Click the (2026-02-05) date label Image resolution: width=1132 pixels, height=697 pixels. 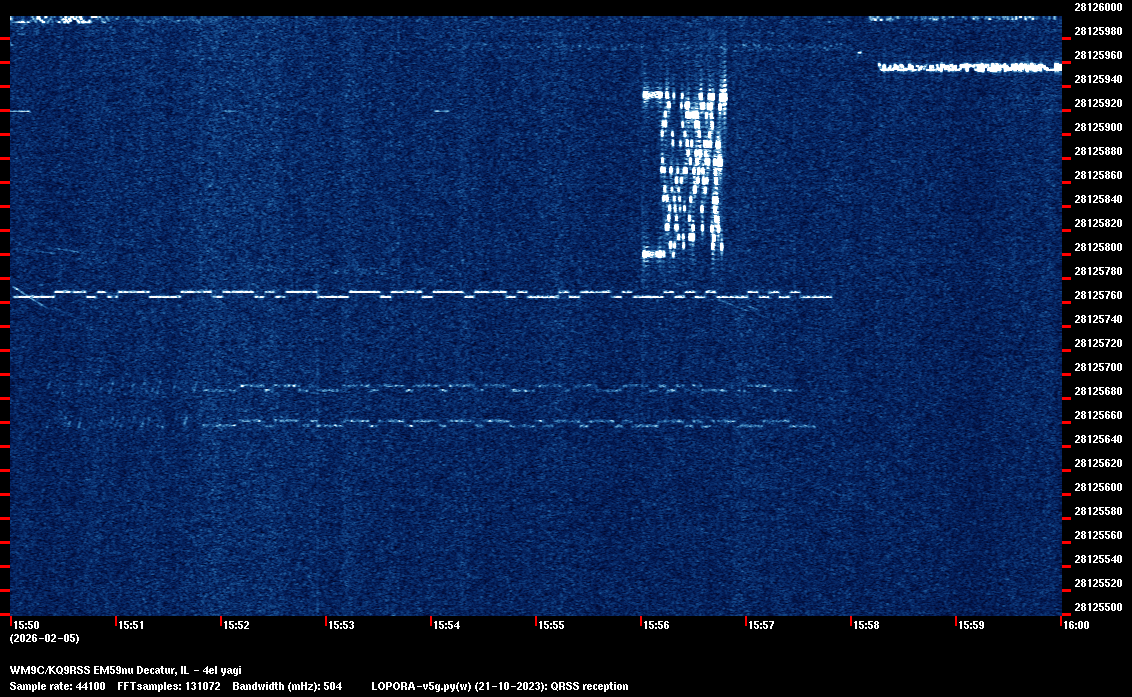tap(44, 638)
